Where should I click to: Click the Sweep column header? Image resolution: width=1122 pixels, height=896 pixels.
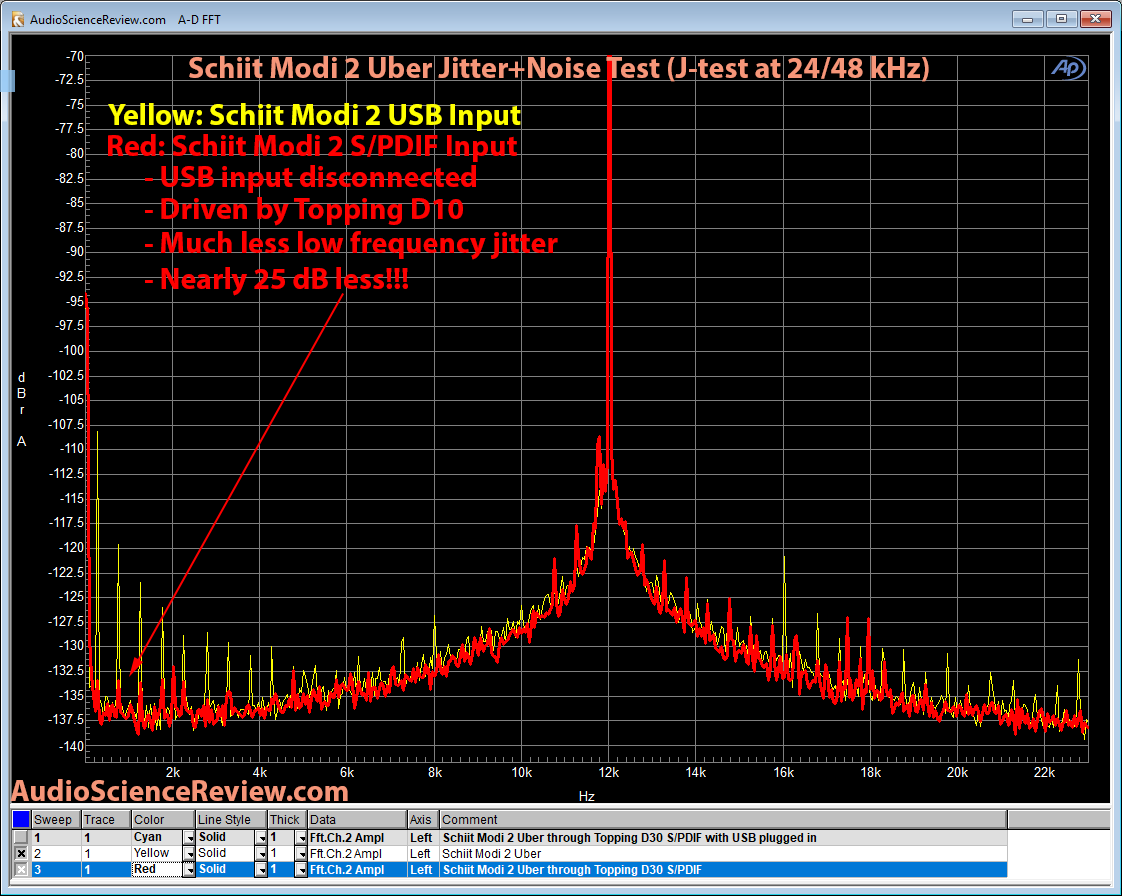56,819
